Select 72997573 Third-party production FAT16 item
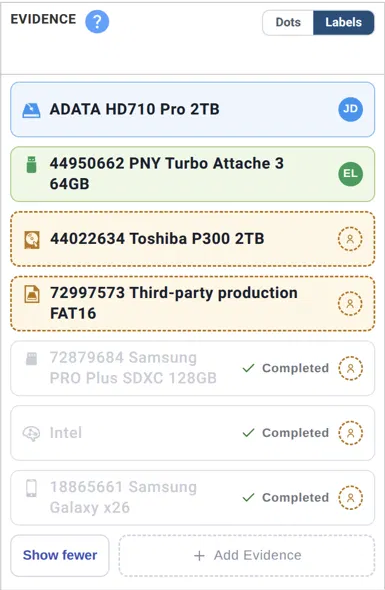Screen dimensions: 385x590 tap(192, 304)
